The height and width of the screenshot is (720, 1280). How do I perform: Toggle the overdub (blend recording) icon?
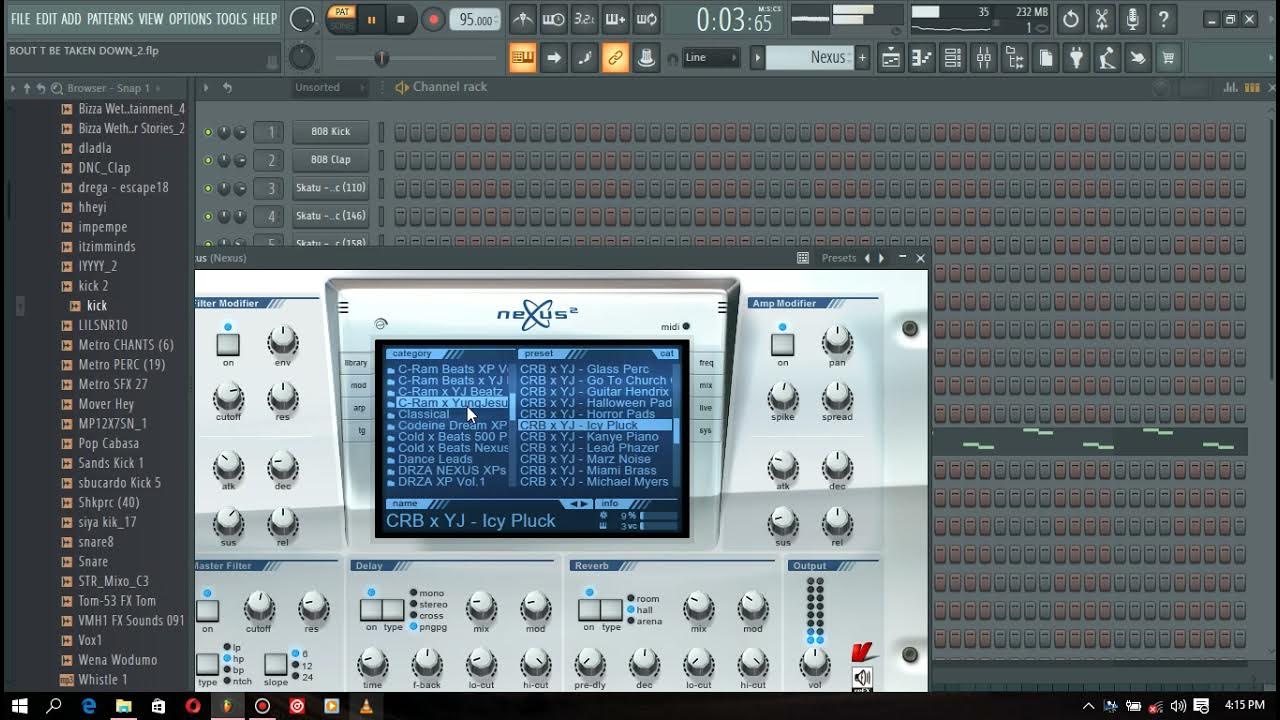pyautogui.click(x=616, y=19)
